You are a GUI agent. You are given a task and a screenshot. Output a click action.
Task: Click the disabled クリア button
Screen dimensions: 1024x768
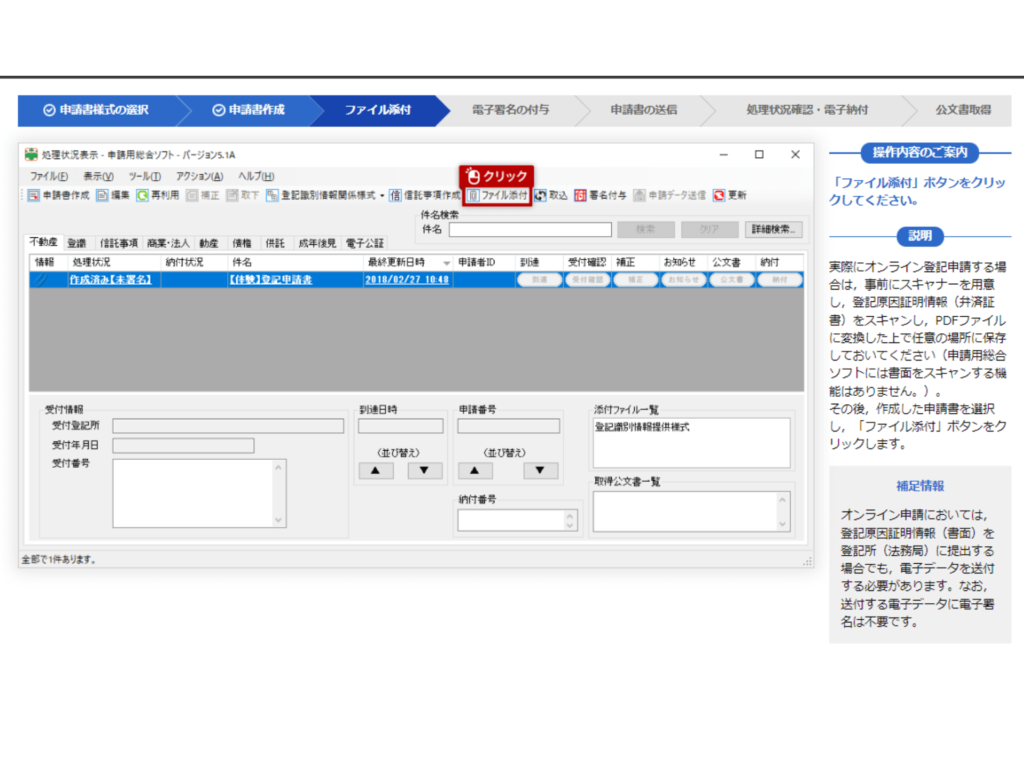pos(710,228)
